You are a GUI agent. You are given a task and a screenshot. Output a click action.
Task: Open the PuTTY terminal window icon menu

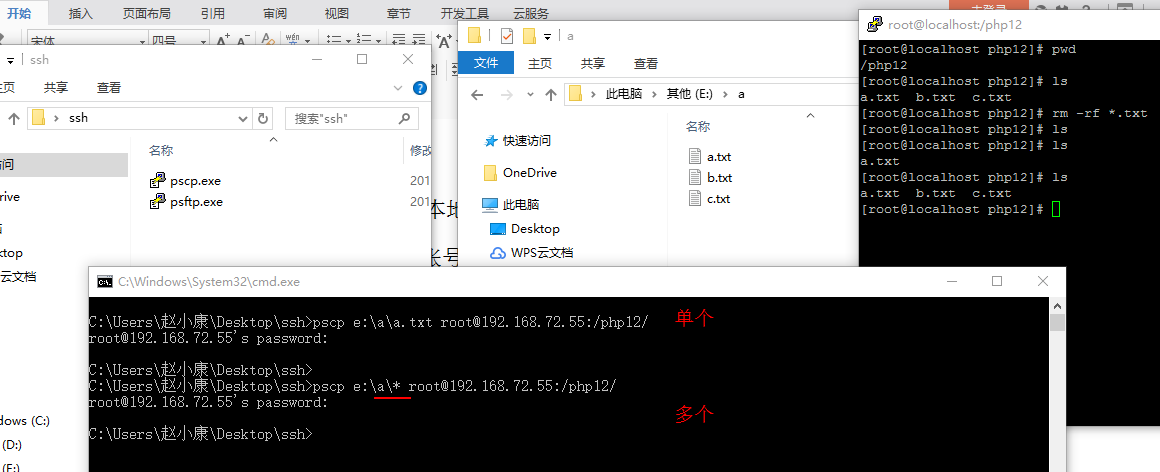point(874,24)
